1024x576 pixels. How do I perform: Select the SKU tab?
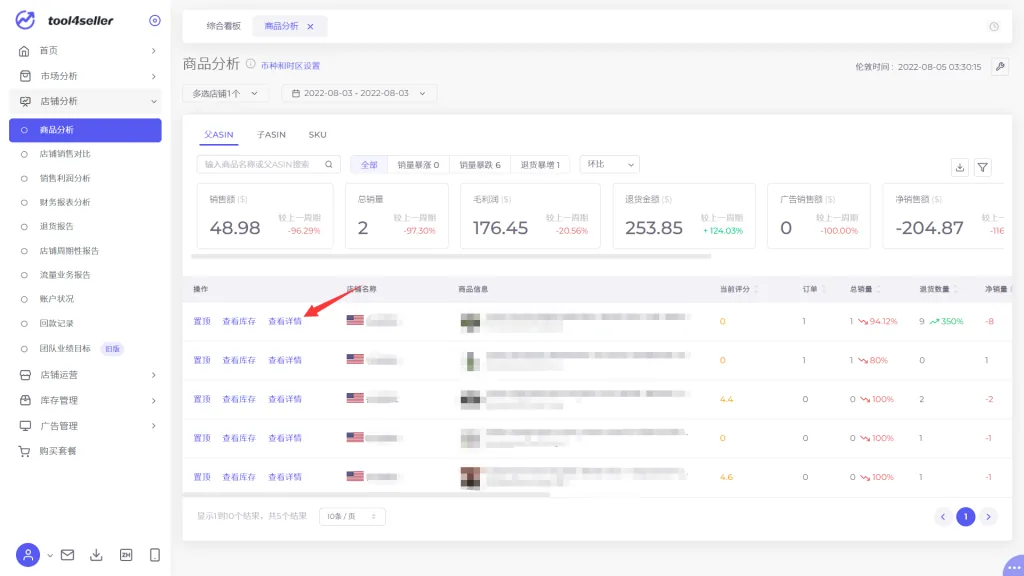click(317, 135)
